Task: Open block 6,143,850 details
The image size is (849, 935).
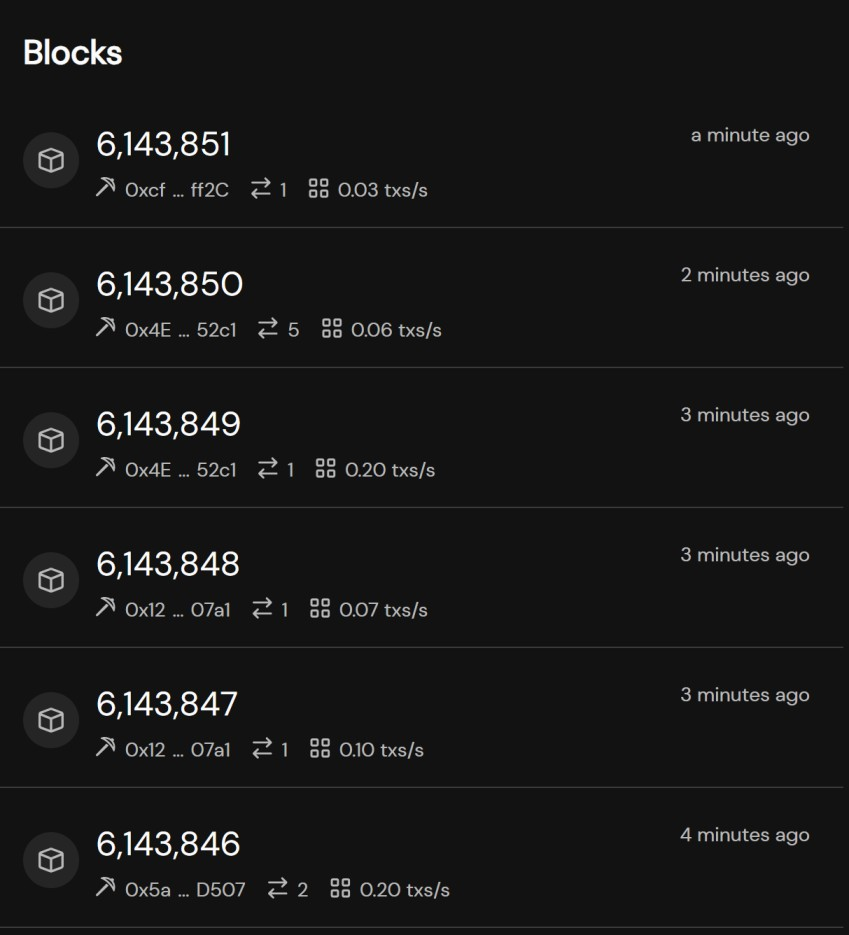Action: click(x=167, y=285)
